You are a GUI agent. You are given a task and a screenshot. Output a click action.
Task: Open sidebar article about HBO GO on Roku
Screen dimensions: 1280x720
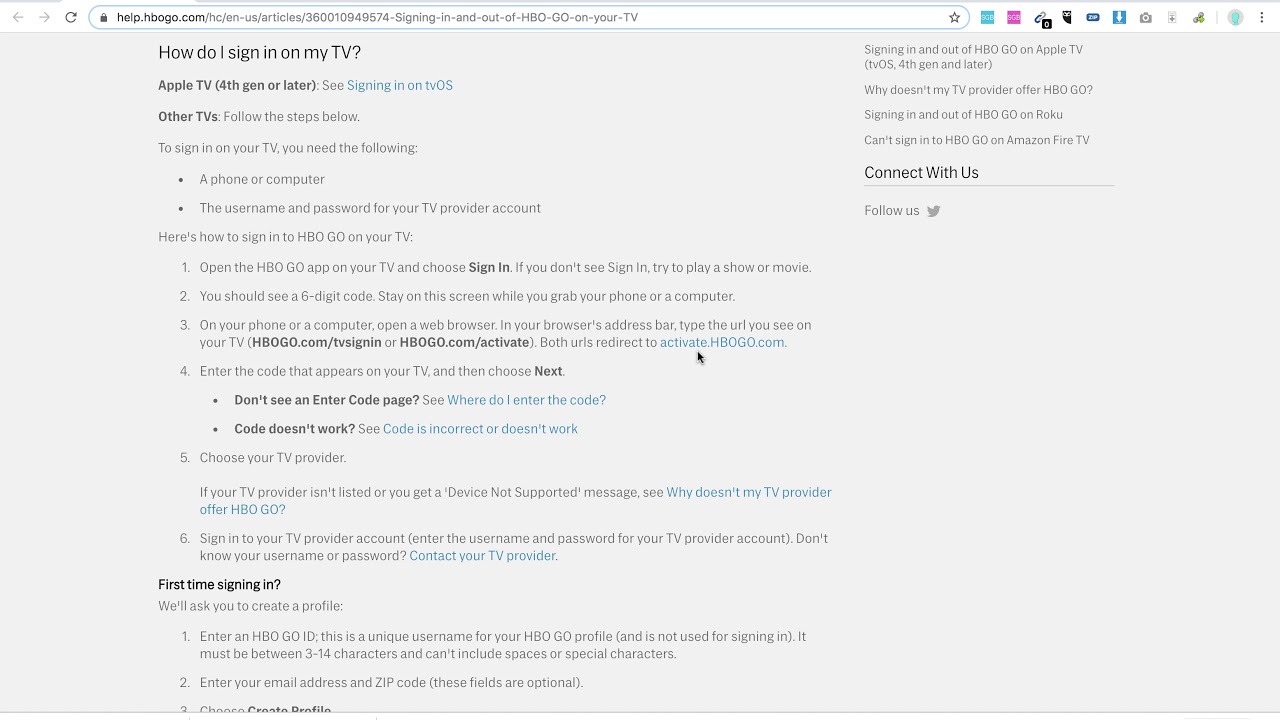click(x=963, y=115)
